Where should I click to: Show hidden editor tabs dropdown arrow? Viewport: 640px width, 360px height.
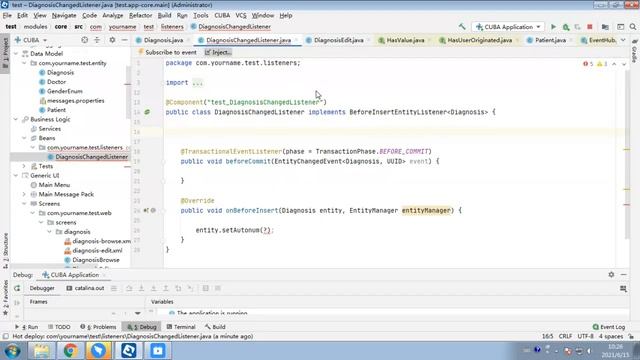tap(623, 40)
